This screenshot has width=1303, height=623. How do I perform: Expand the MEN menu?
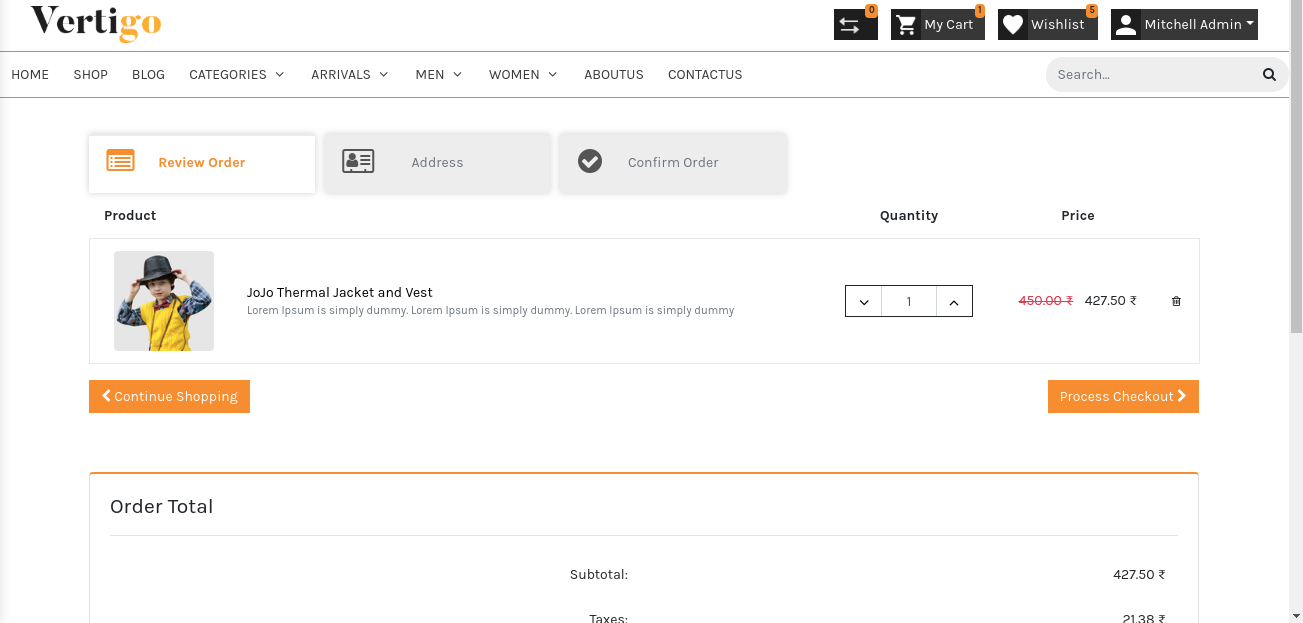coord(439,74)
